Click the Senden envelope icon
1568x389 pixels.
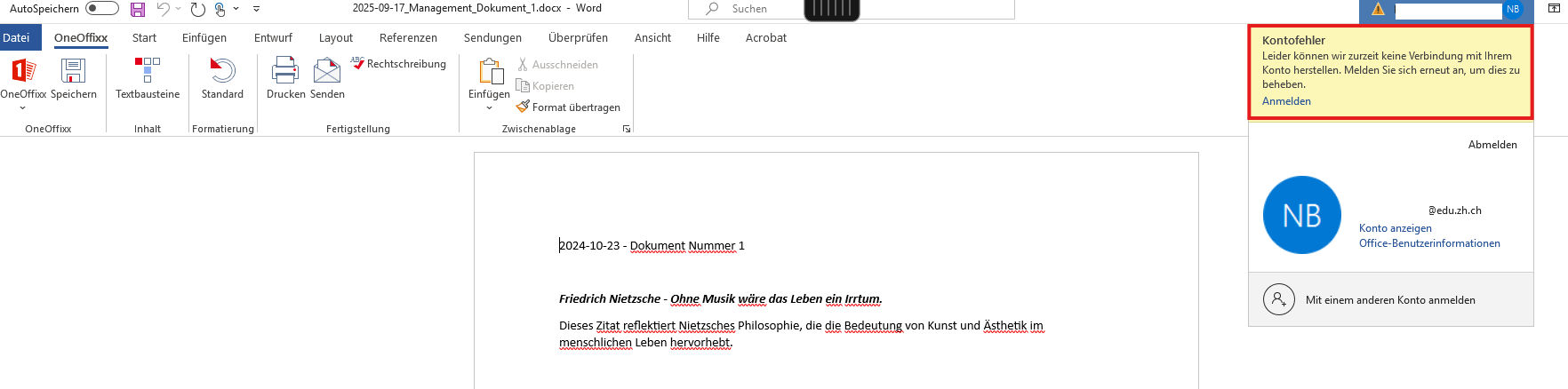point(327,71)
